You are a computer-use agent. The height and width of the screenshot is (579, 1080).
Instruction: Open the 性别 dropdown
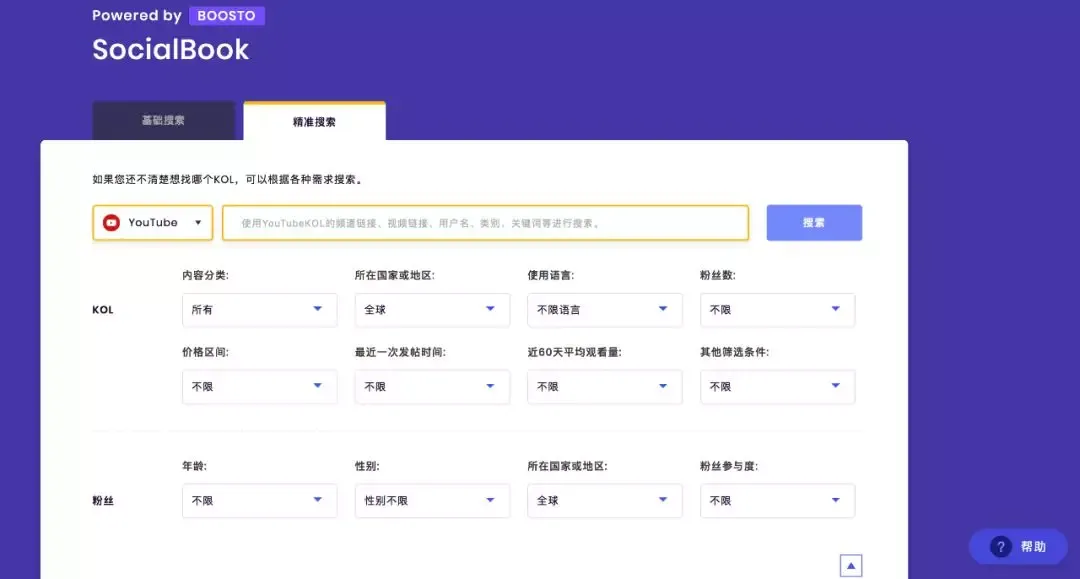click(x=432, y=501)
